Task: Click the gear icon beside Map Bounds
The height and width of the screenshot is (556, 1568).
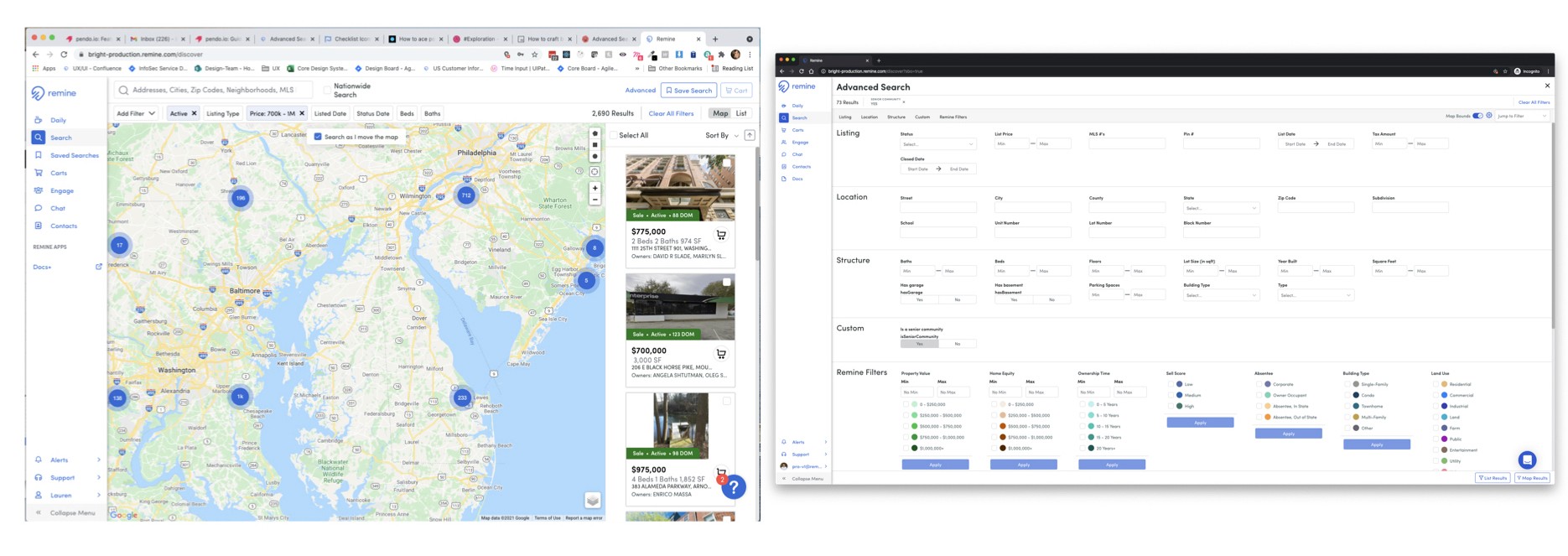Action: [1489, 116]
